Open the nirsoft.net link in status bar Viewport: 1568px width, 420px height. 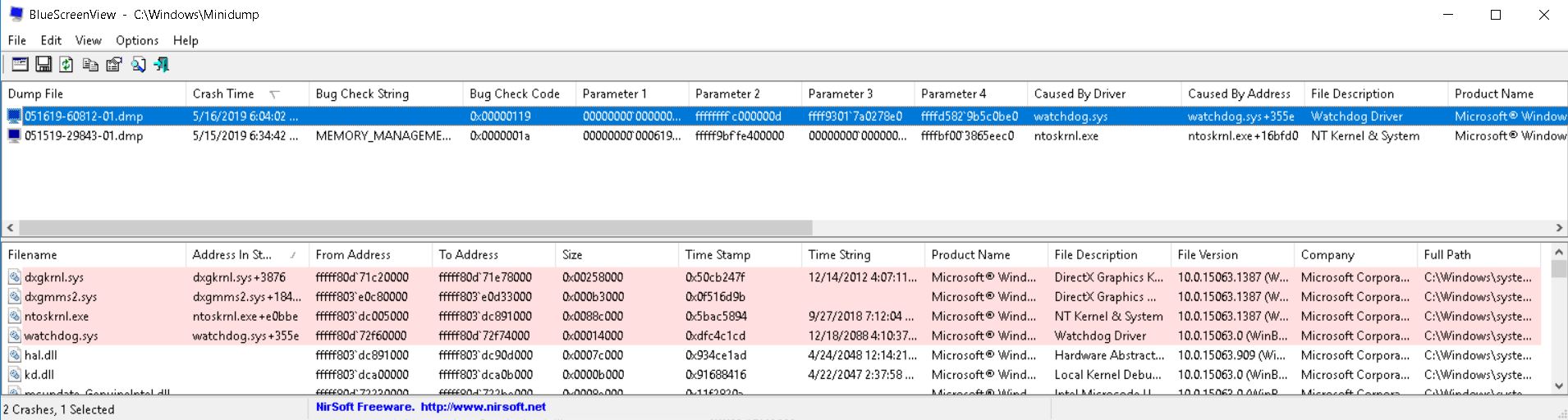[x=483, y=407]
